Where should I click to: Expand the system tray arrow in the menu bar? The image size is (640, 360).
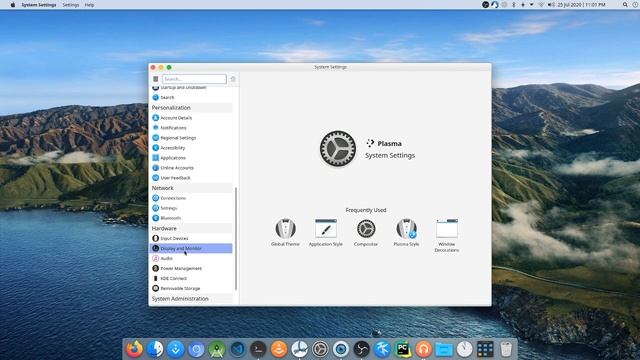(531, 5)
